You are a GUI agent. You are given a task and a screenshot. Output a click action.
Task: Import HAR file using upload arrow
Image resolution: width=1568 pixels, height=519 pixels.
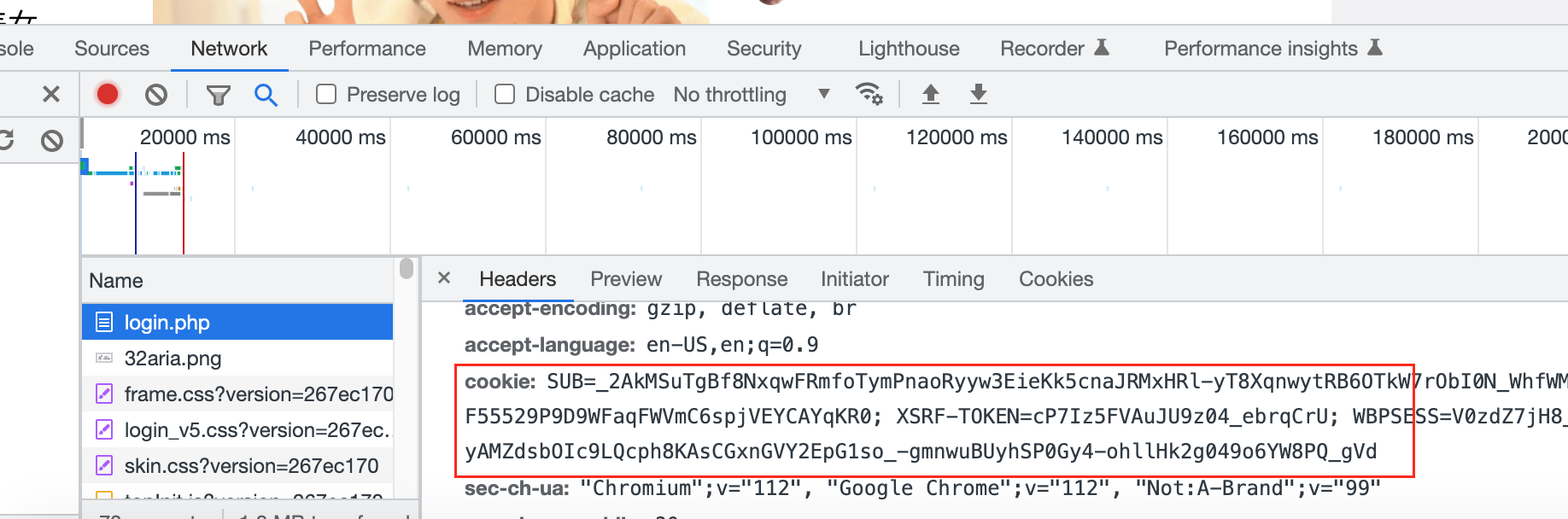coord(931,94)
